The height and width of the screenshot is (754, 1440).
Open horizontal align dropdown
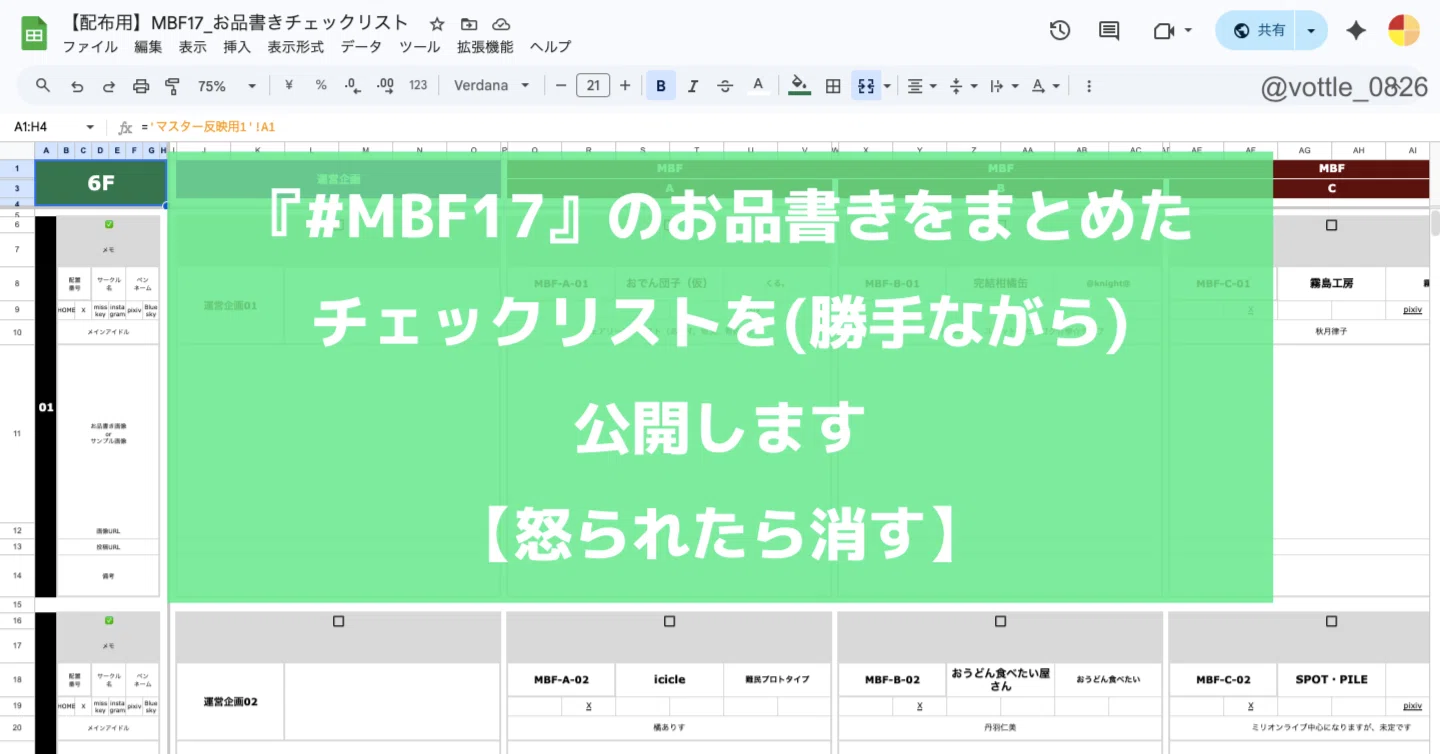pos(921,86)
